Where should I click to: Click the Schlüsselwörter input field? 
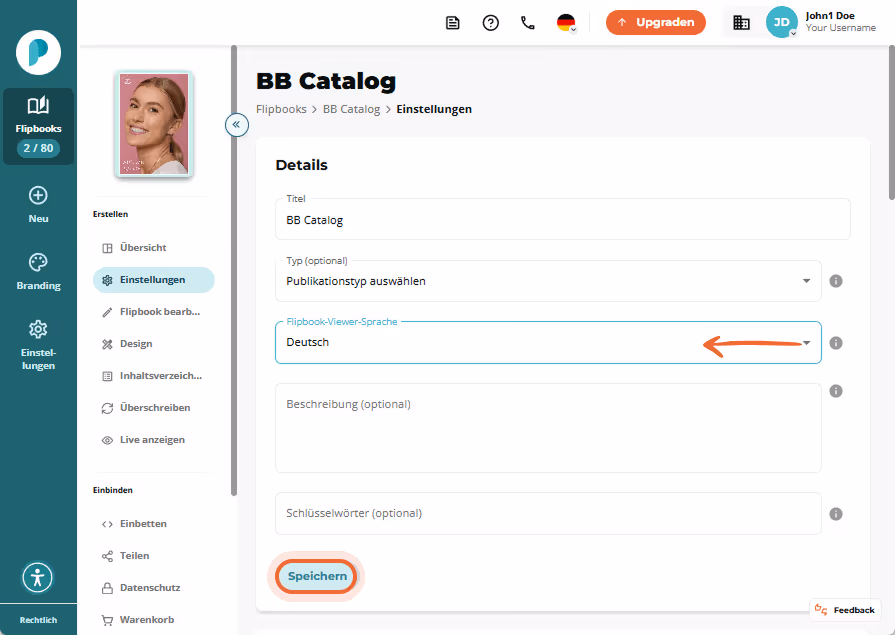click(x=549, y=513)
